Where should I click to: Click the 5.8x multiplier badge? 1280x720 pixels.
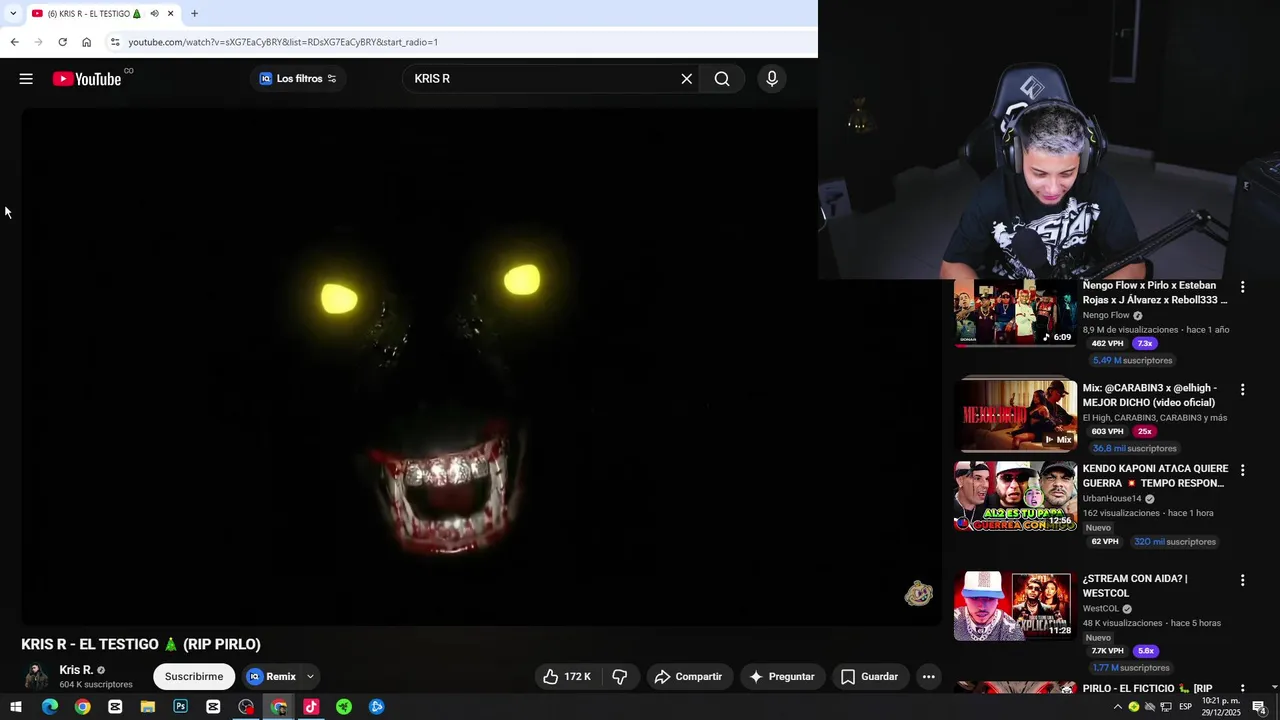point(1145,651)
